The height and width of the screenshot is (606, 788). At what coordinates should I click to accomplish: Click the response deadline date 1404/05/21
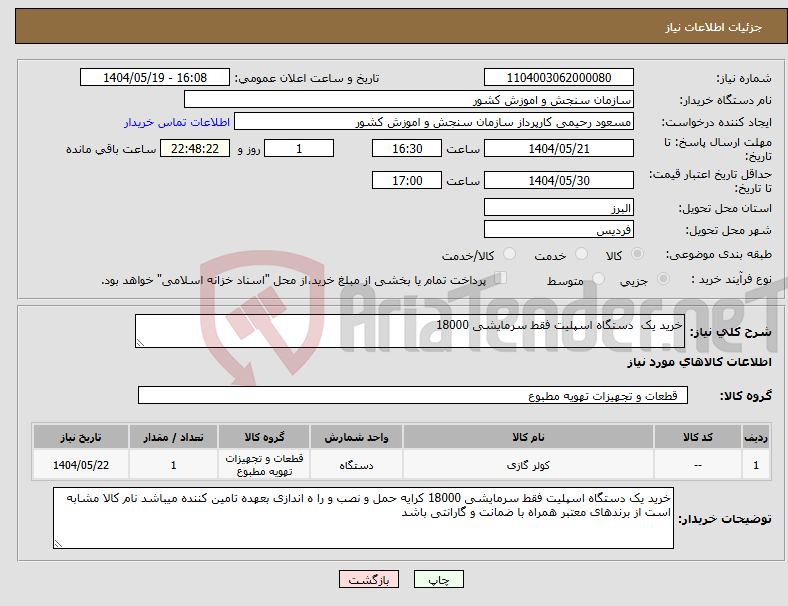(558, 148)
